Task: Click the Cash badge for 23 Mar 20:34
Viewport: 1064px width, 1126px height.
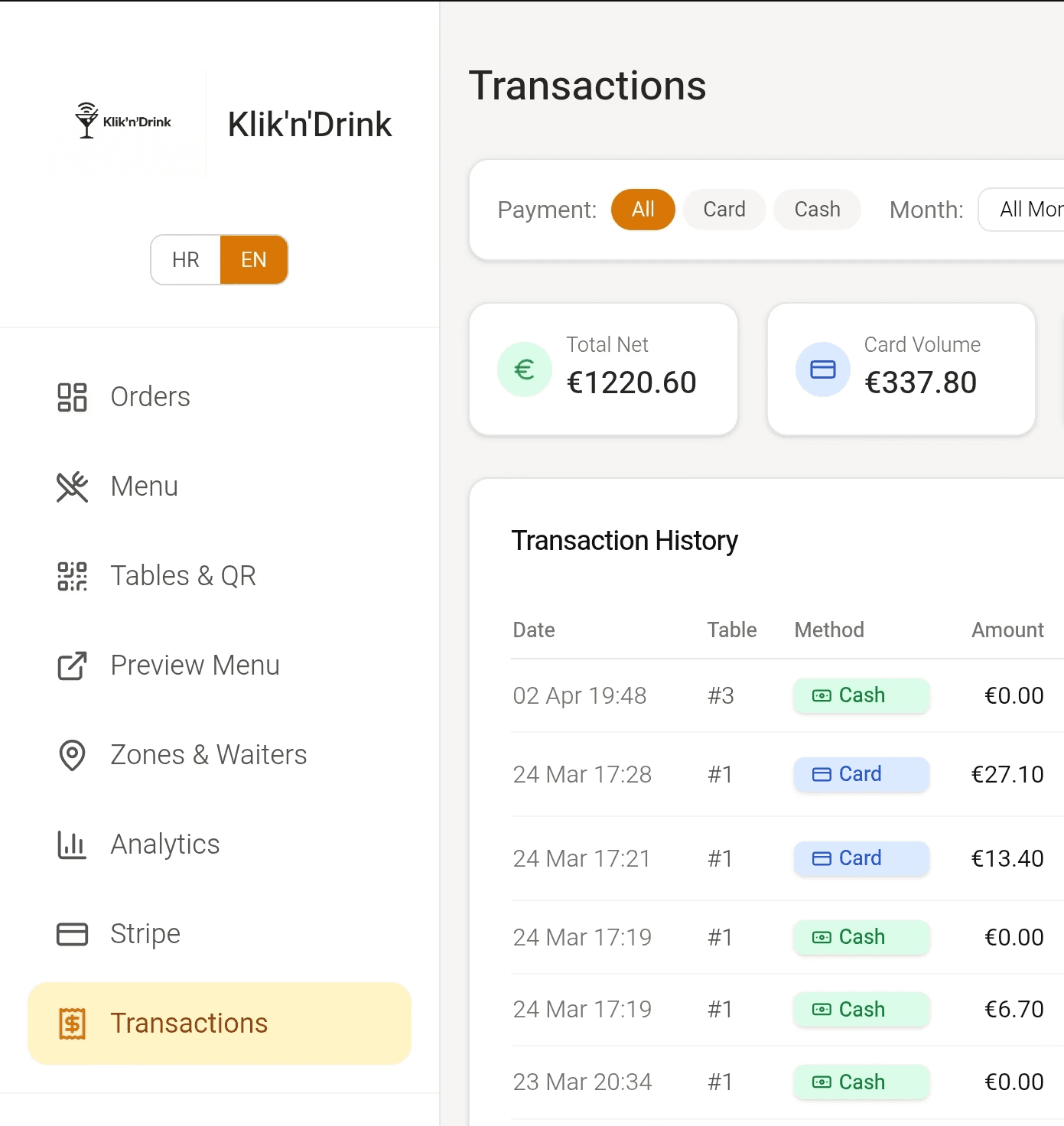Action: click(861, 1082)
